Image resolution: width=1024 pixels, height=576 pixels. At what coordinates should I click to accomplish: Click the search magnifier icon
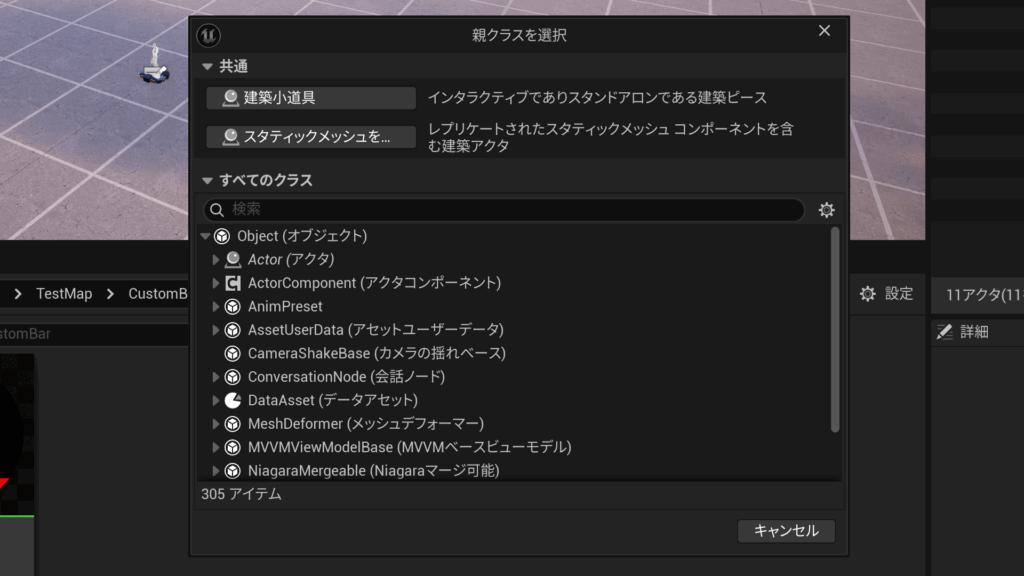pyautogui.click(x=217, y=210)
